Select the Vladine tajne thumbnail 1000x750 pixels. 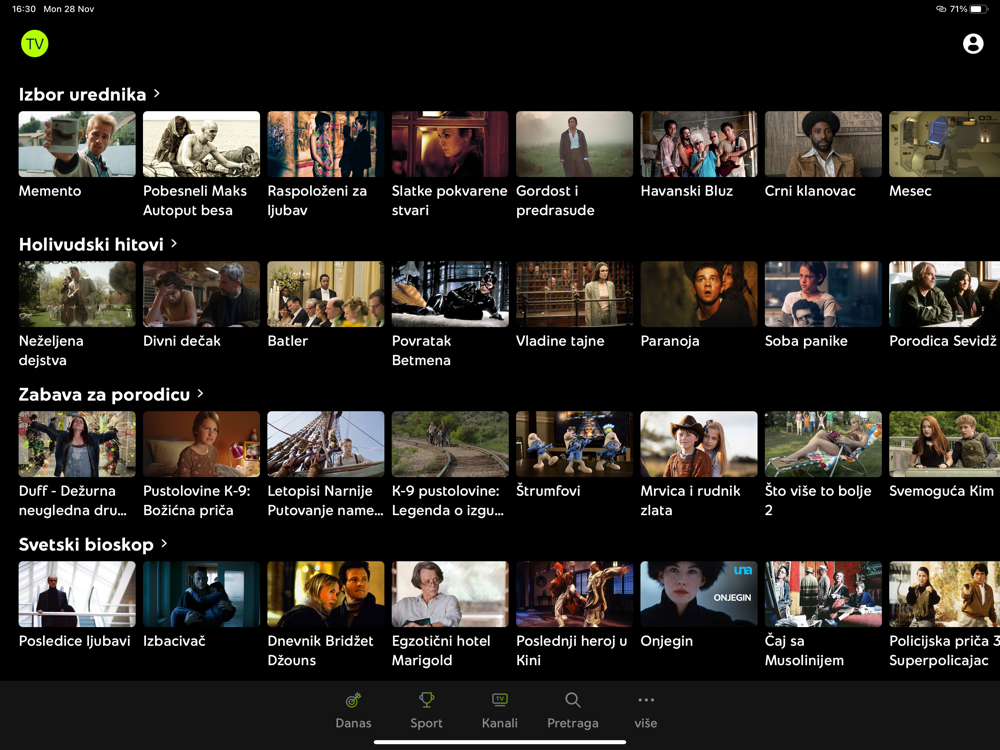pyautogui.click(x=575, y=294)
